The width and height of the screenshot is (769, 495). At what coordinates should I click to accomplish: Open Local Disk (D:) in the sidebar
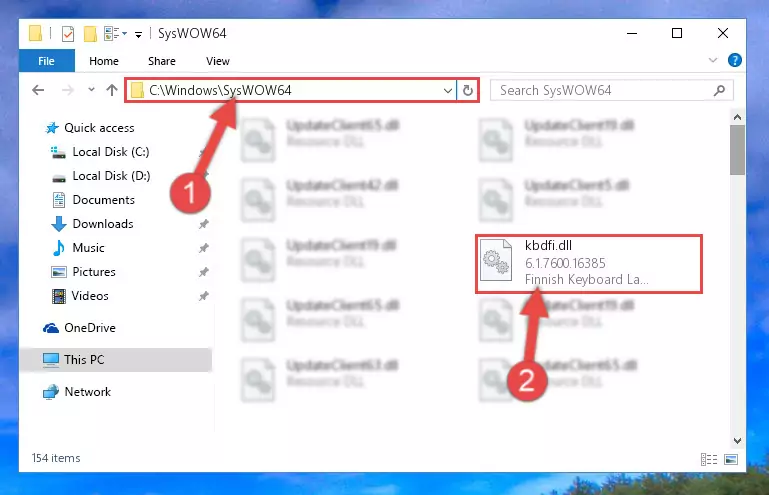coord(111,176)
